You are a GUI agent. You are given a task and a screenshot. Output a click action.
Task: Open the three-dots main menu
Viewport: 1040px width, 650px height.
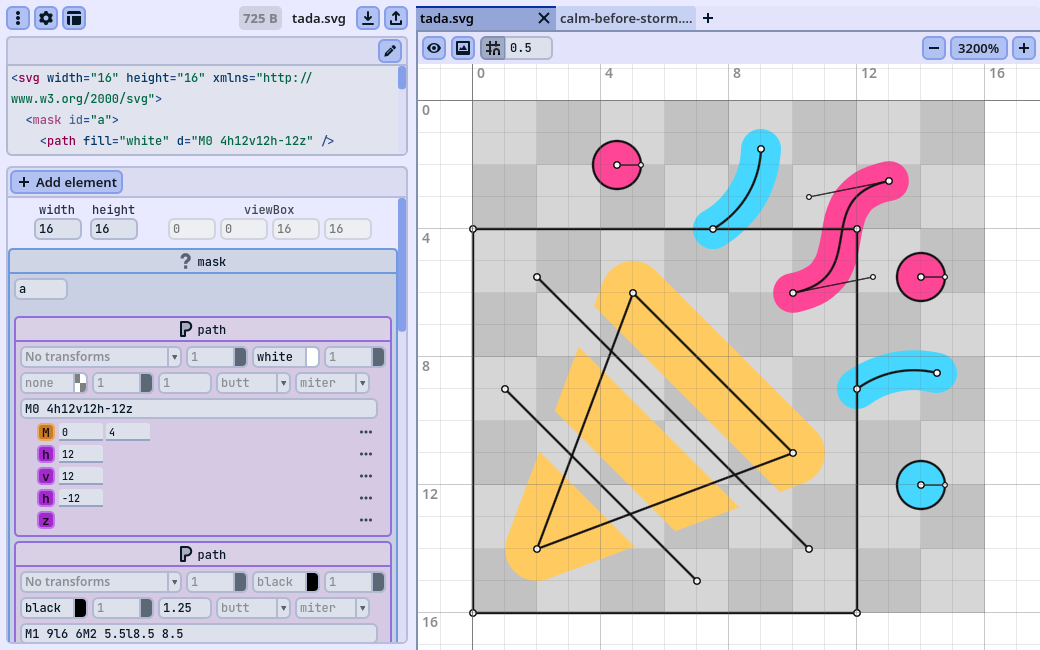19,18
